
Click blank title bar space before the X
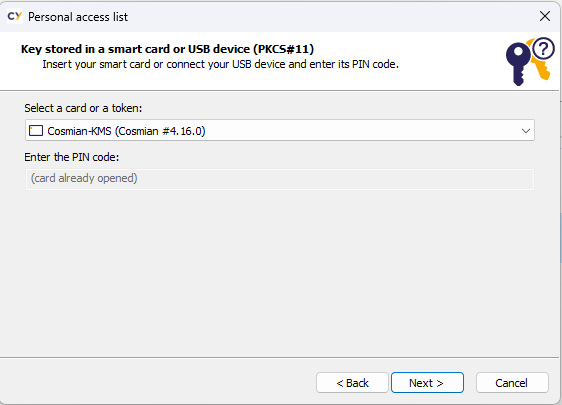tap(330, 16)
